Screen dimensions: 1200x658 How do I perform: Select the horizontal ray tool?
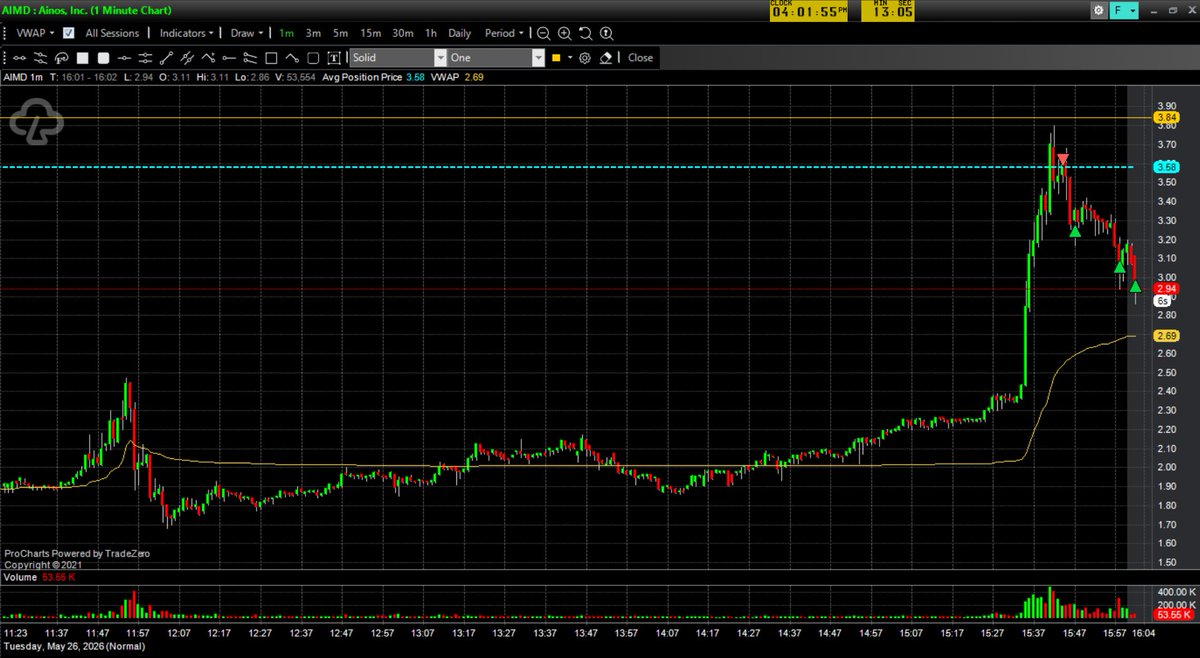pyautogui.click(x=229, y=58)
